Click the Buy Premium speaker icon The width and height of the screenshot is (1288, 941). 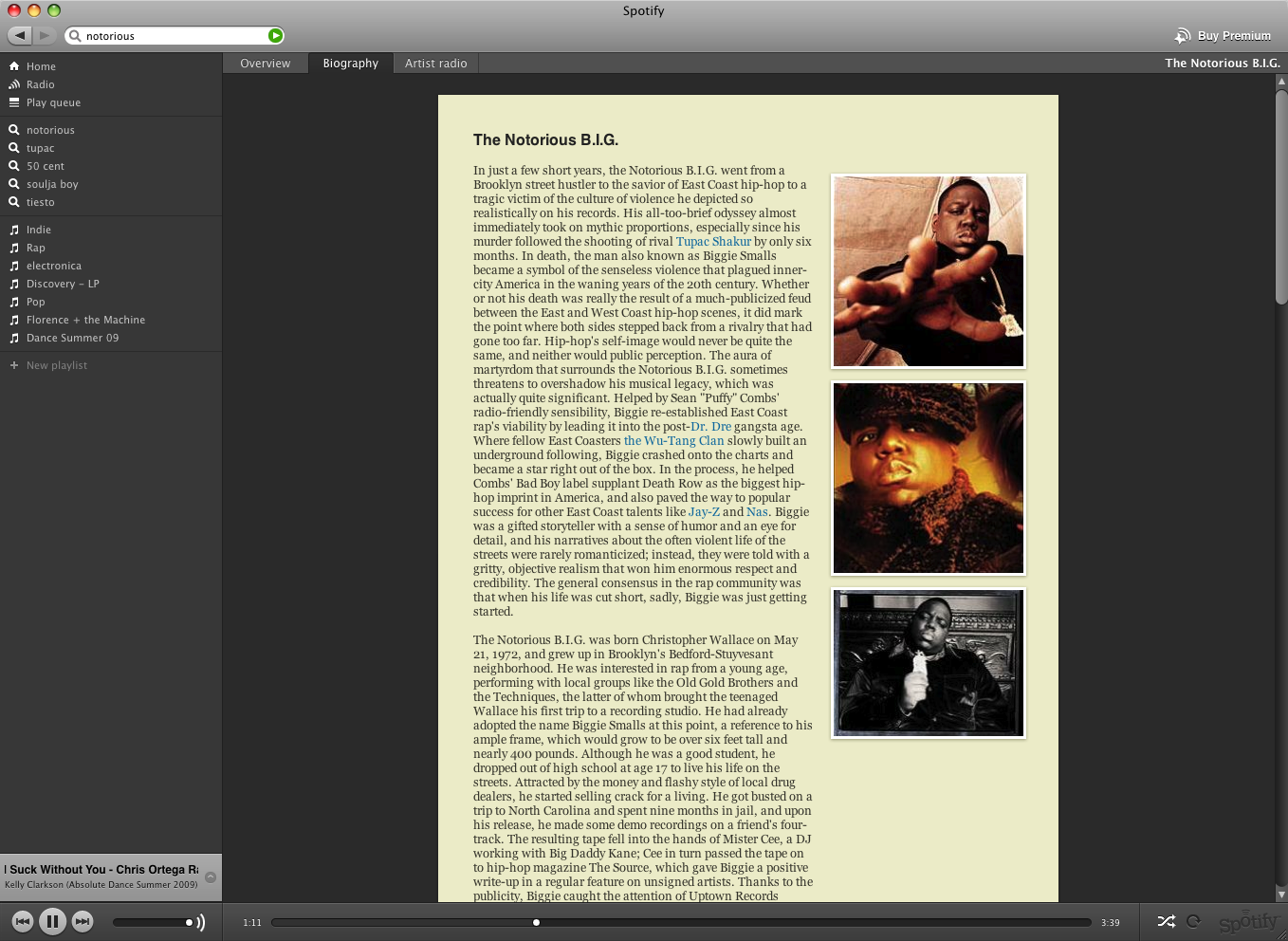tap(1183, 36)
